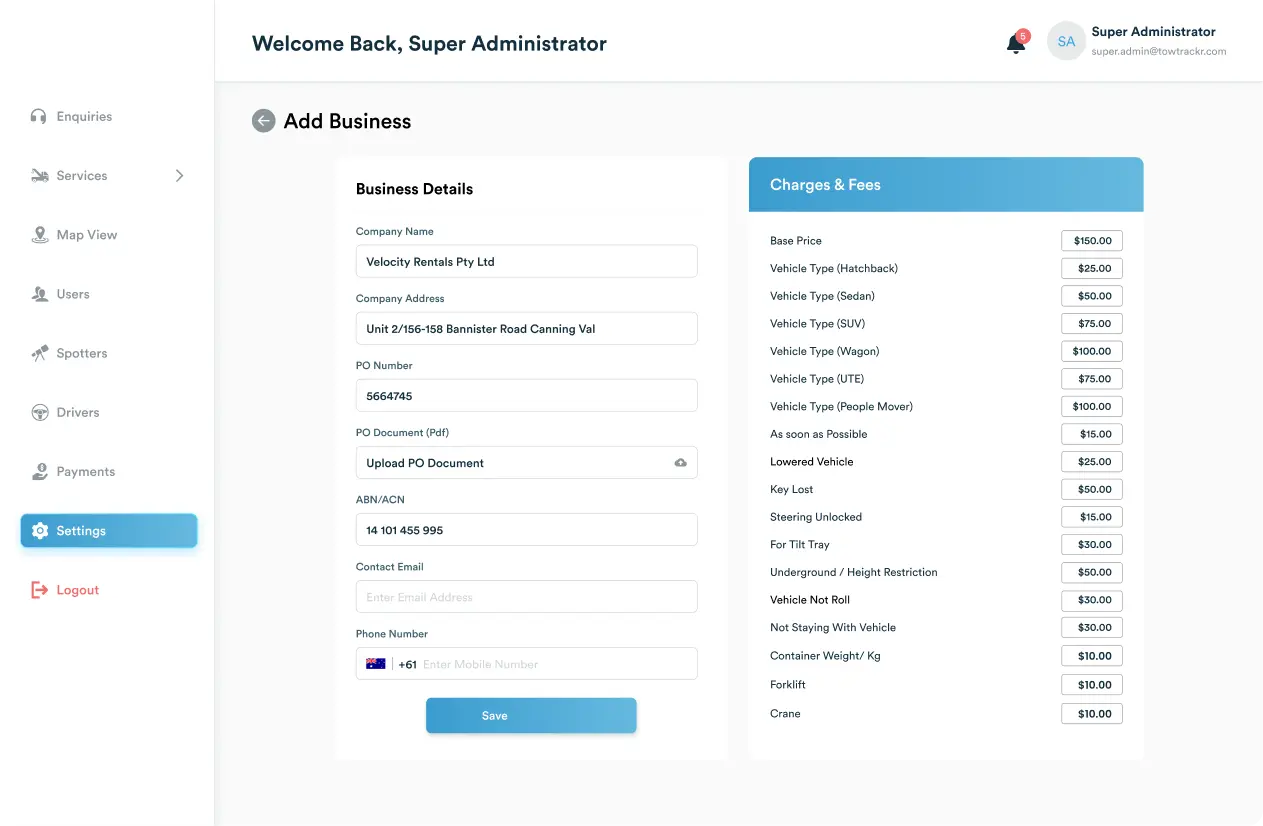
Task: Open the Users menu item
Action: coord(73,294)
